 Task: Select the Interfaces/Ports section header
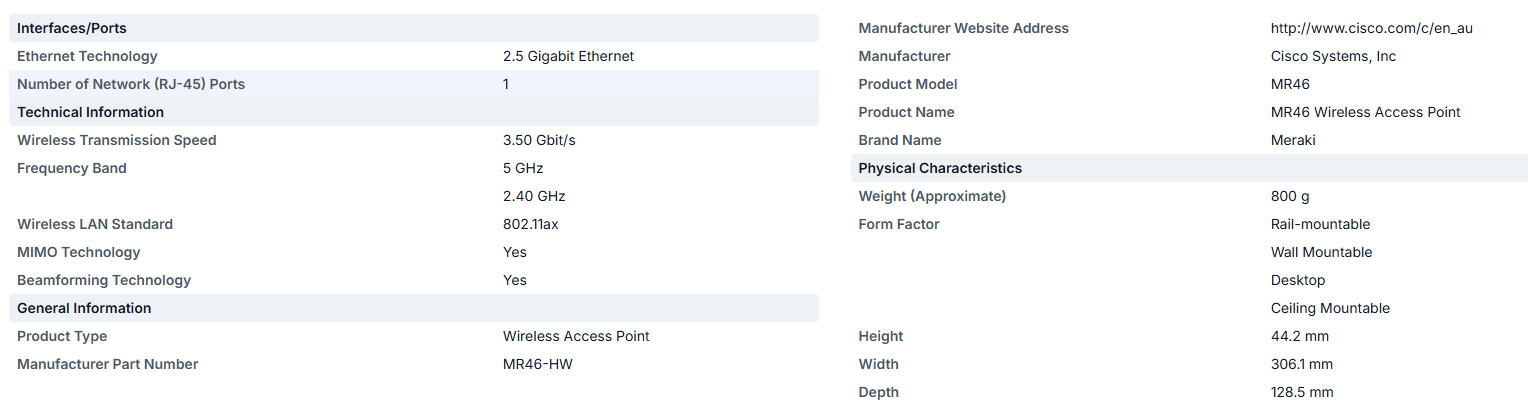coord(72,28)
